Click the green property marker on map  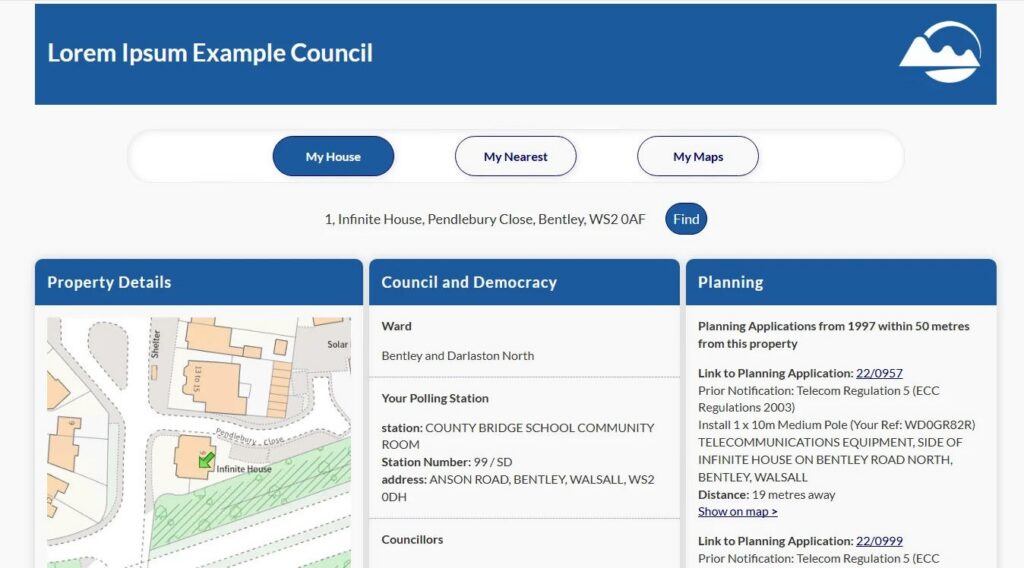206,459
